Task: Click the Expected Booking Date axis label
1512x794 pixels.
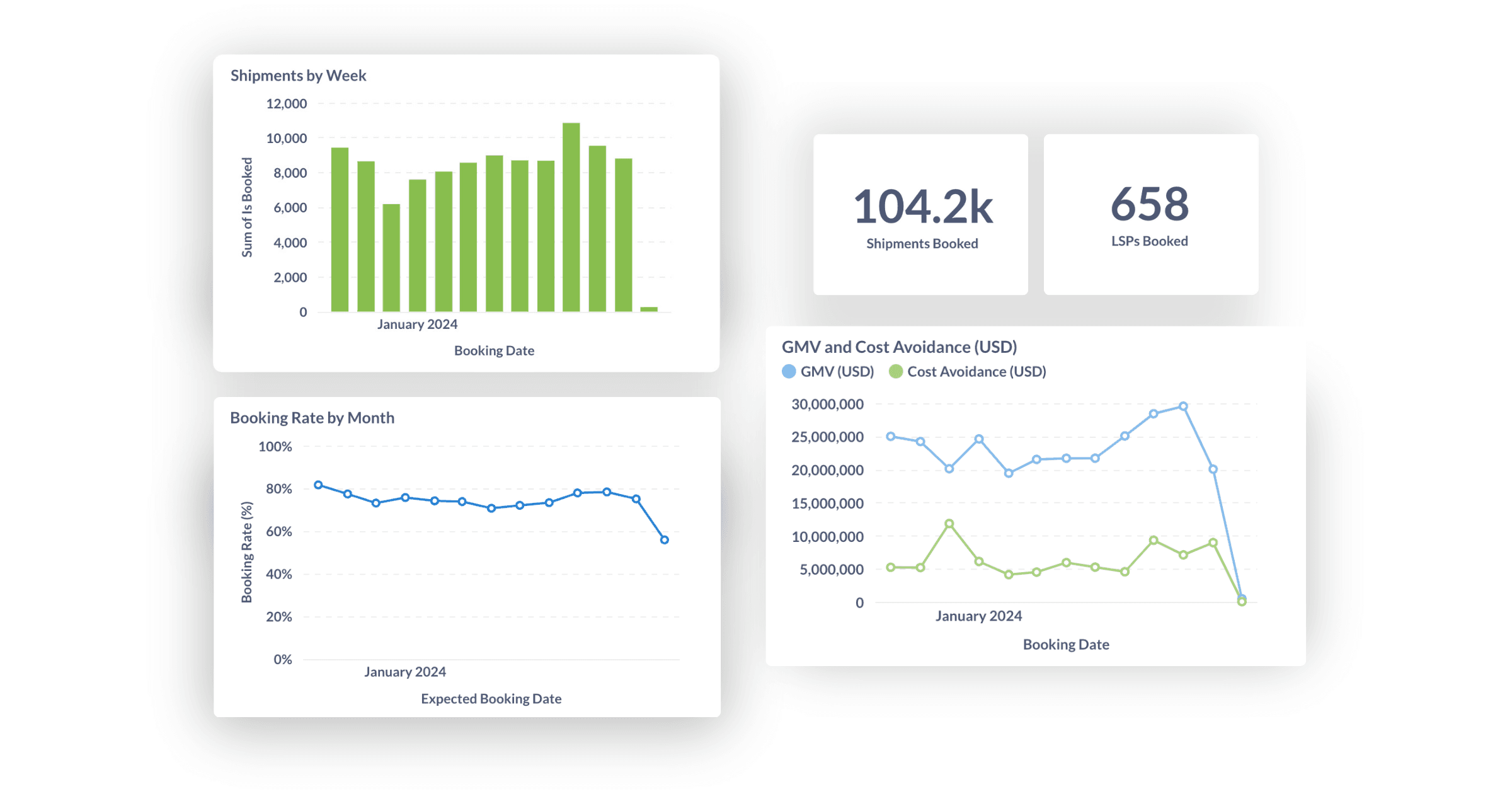Action: pyautogui.click(x=491, y=699)
